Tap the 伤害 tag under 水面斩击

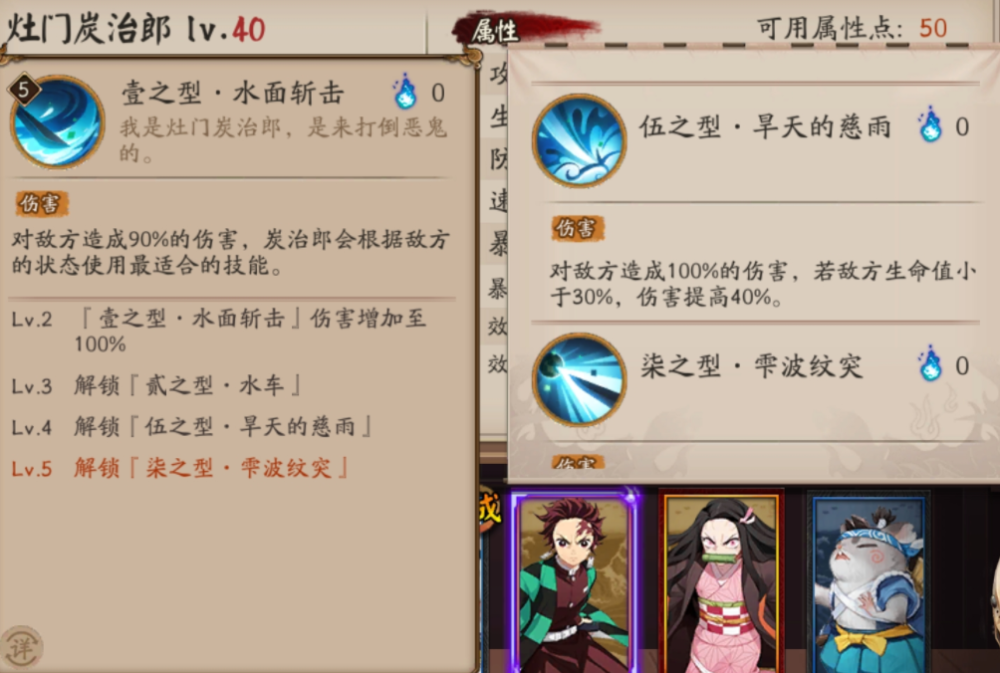pyautogui.click(x=41, y=204)
